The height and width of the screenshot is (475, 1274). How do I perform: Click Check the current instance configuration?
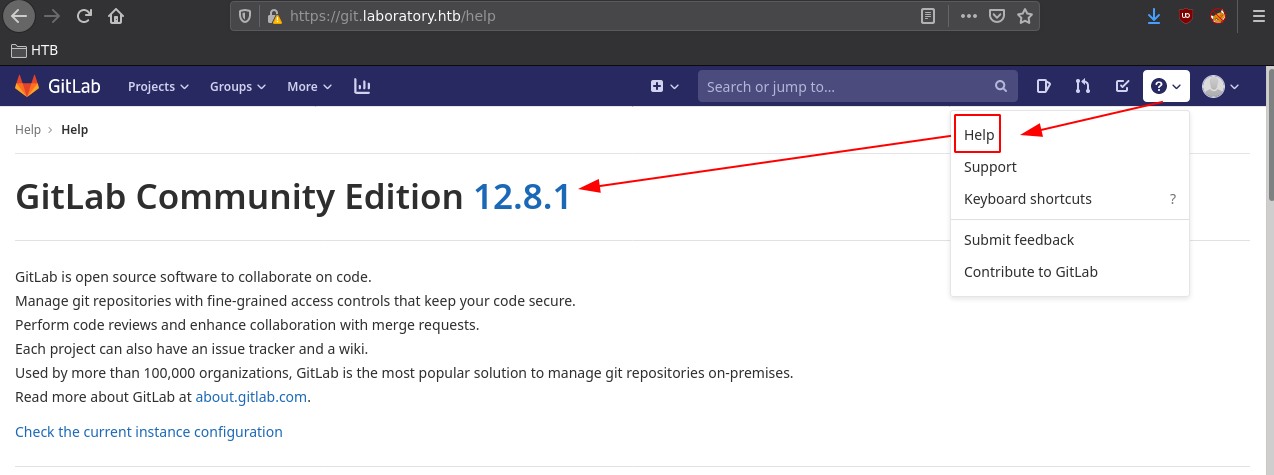149,432
